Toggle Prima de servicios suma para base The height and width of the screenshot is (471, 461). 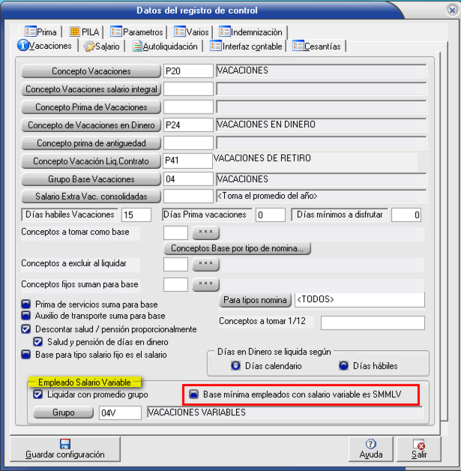[26, 304]
